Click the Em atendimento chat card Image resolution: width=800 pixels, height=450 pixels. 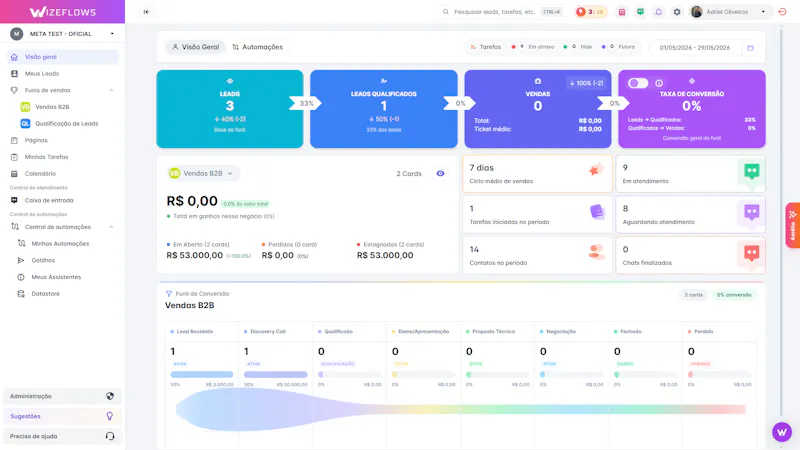[x=691, y=174]
